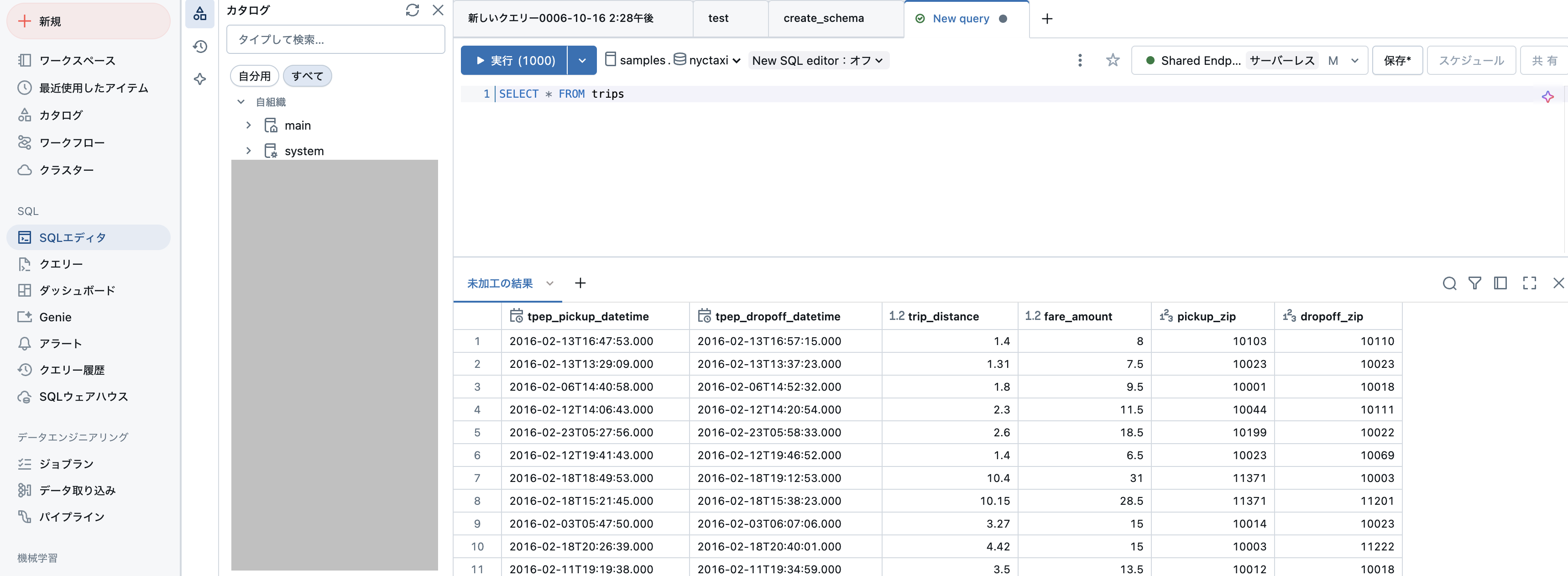Viewport: 1568px width, 576px height.
Task: Refresh the catalog tree
Action: (413, 10)
